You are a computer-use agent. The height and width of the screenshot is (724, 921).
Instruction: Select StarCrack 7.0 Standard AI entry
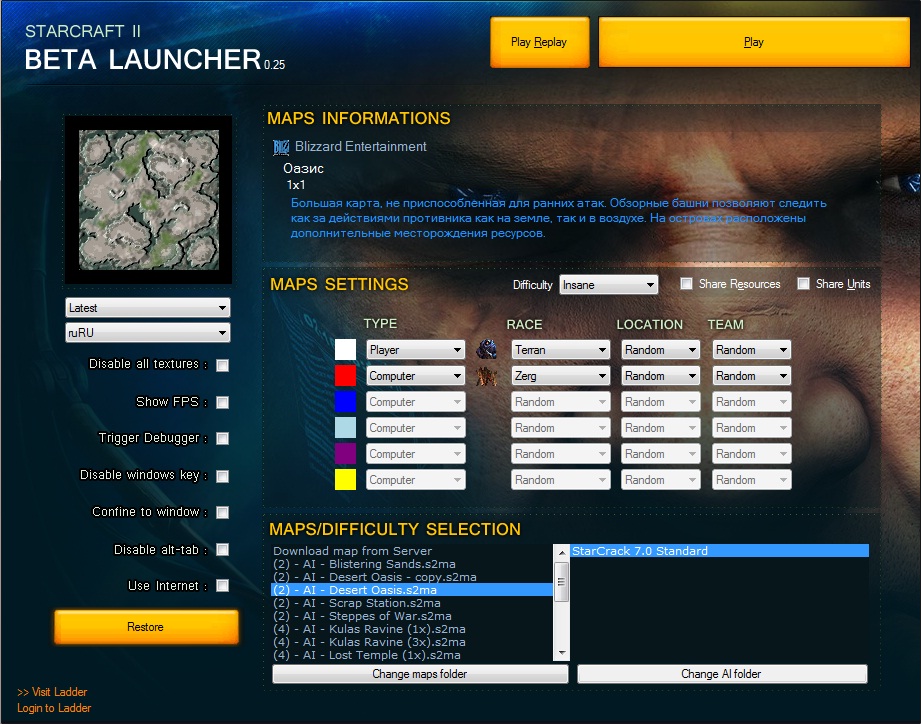click(720, 551)
